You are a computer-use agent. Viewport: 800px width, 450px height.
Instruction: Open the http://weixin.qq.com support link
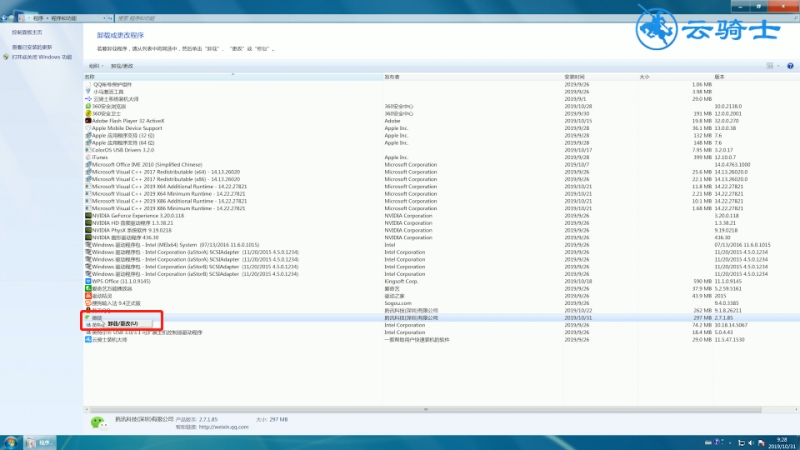[x=223, y=427]
